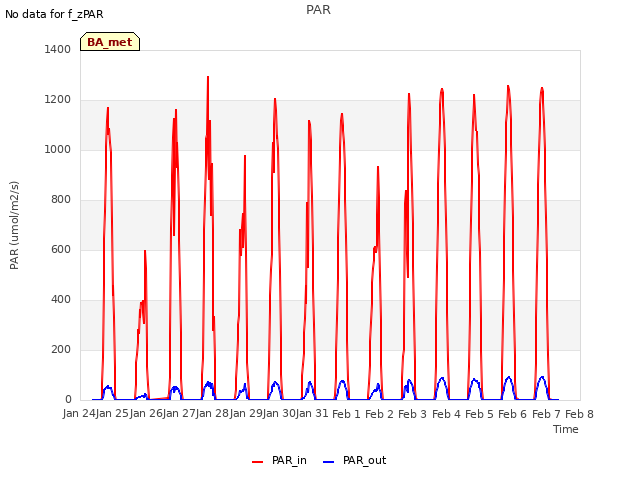
Task: Click the Jan 26 x-axis label
Action: pos(146,414)
